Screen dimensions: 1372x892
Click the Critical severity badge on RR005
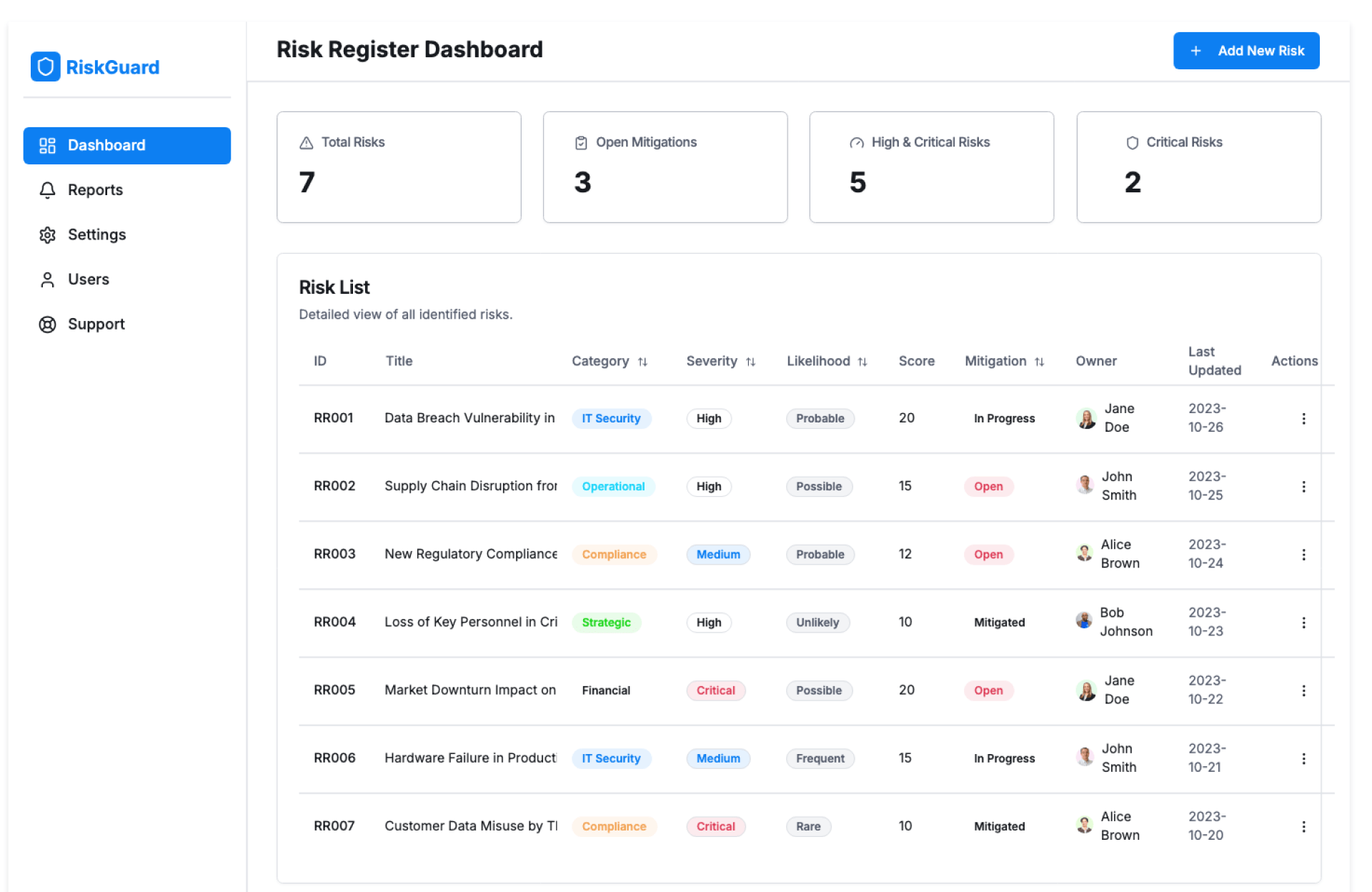click(x=715, y=690)
